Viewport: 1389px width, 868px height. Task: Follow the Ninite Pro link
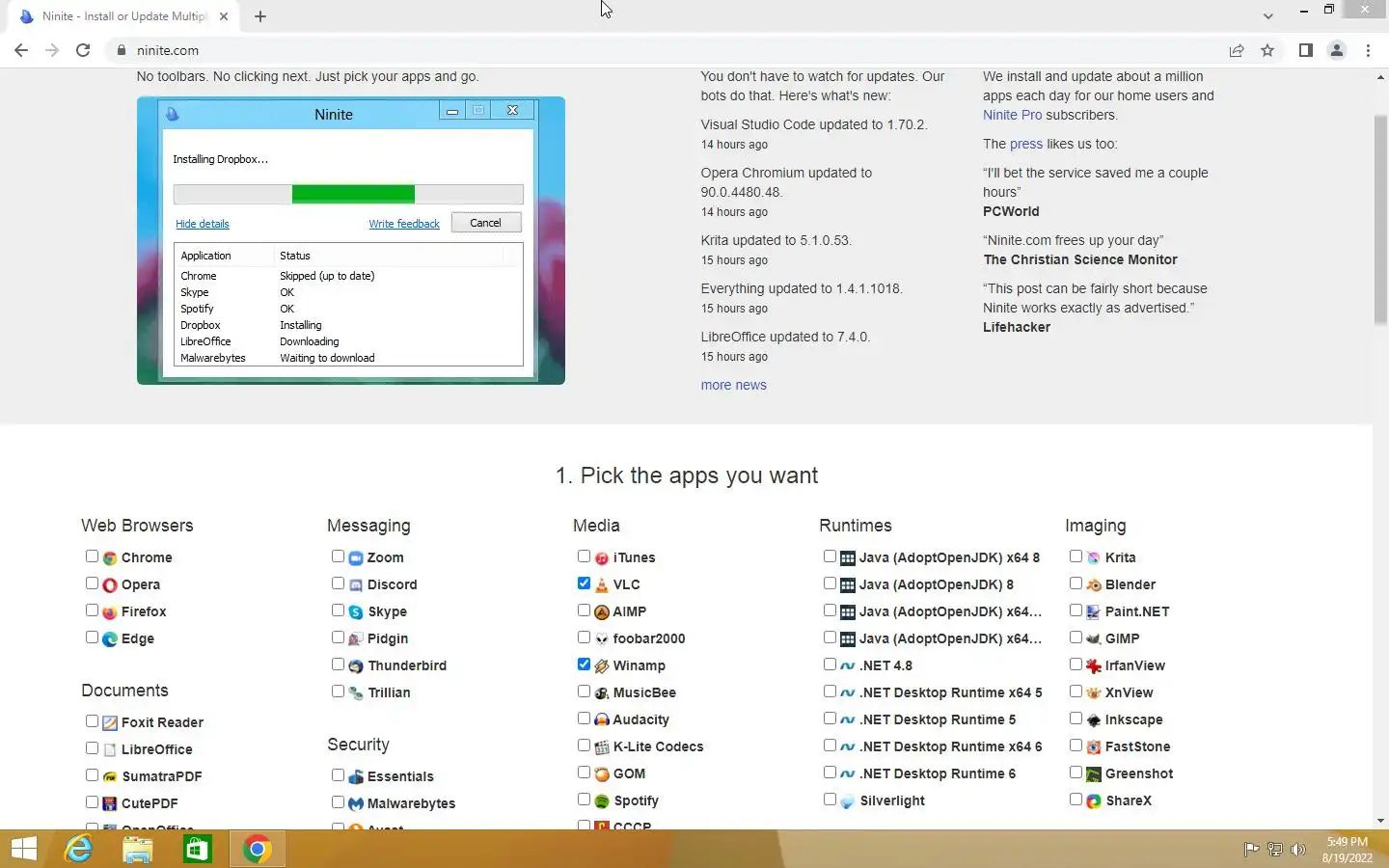click(1012, 115)
